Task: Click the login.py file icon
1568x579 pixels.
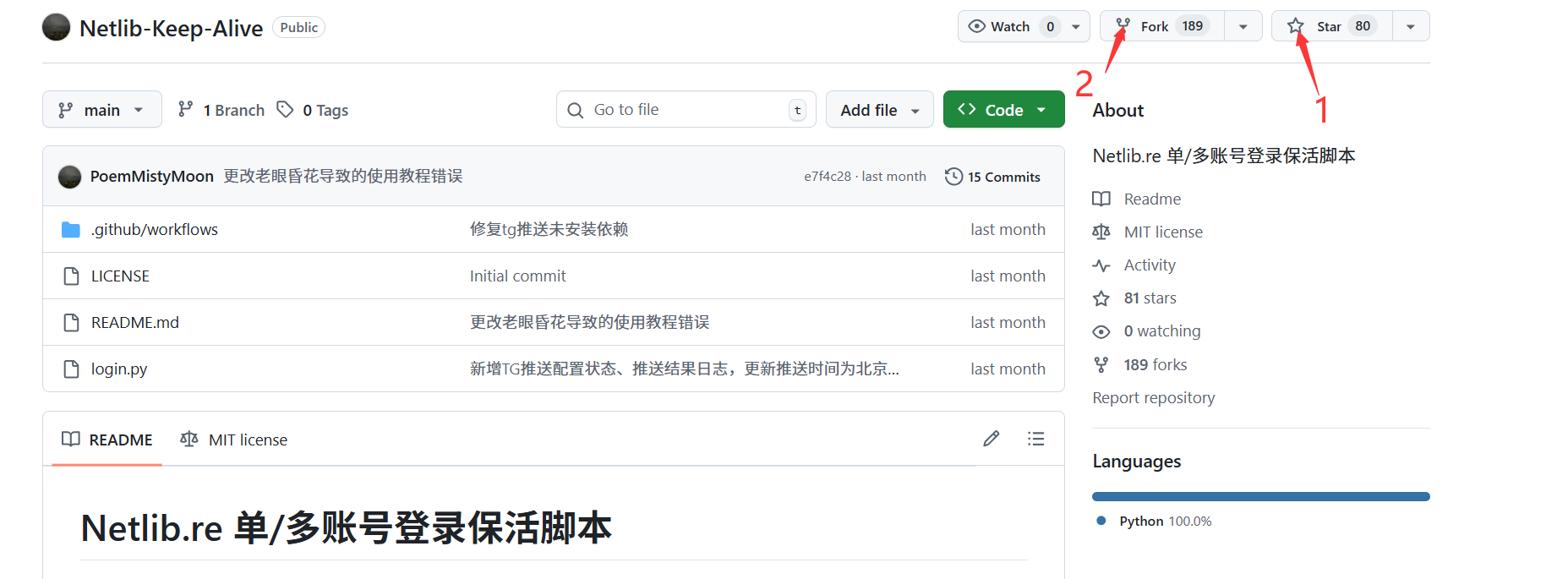Action: [x=71, y=369]
